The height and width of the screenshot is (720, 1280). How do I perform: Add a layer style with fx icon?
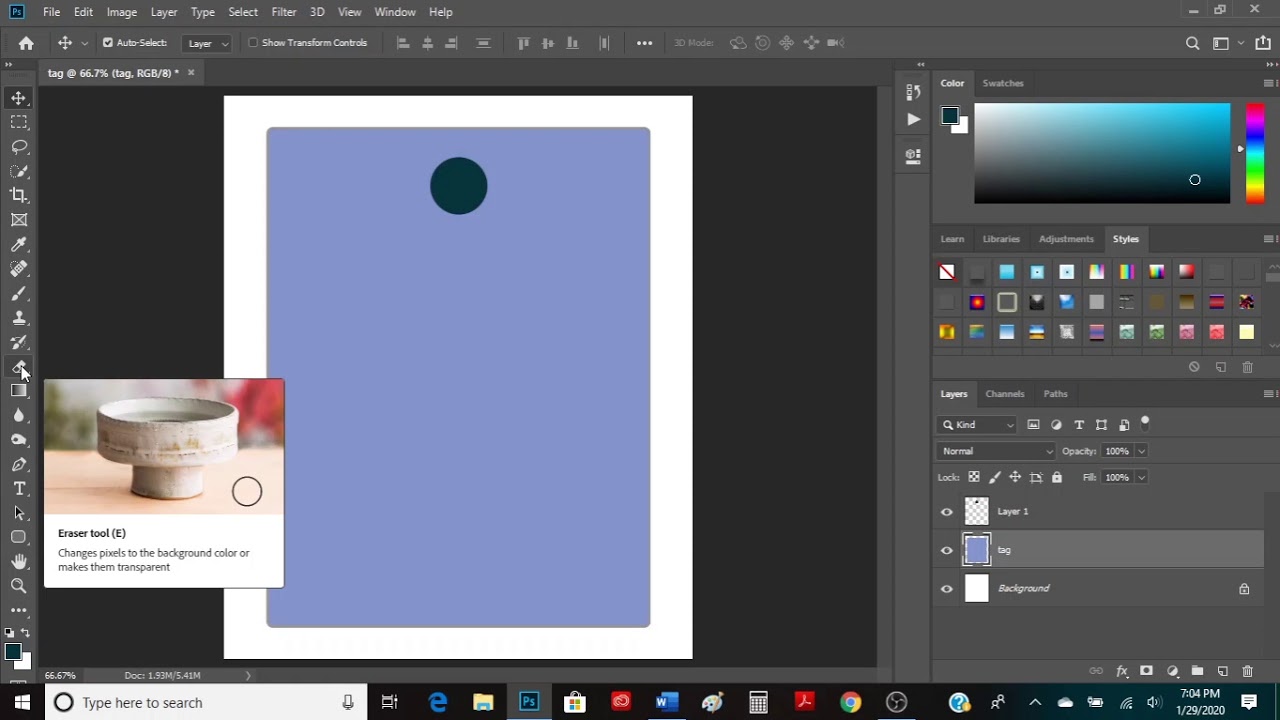[x=1122, y=671]
